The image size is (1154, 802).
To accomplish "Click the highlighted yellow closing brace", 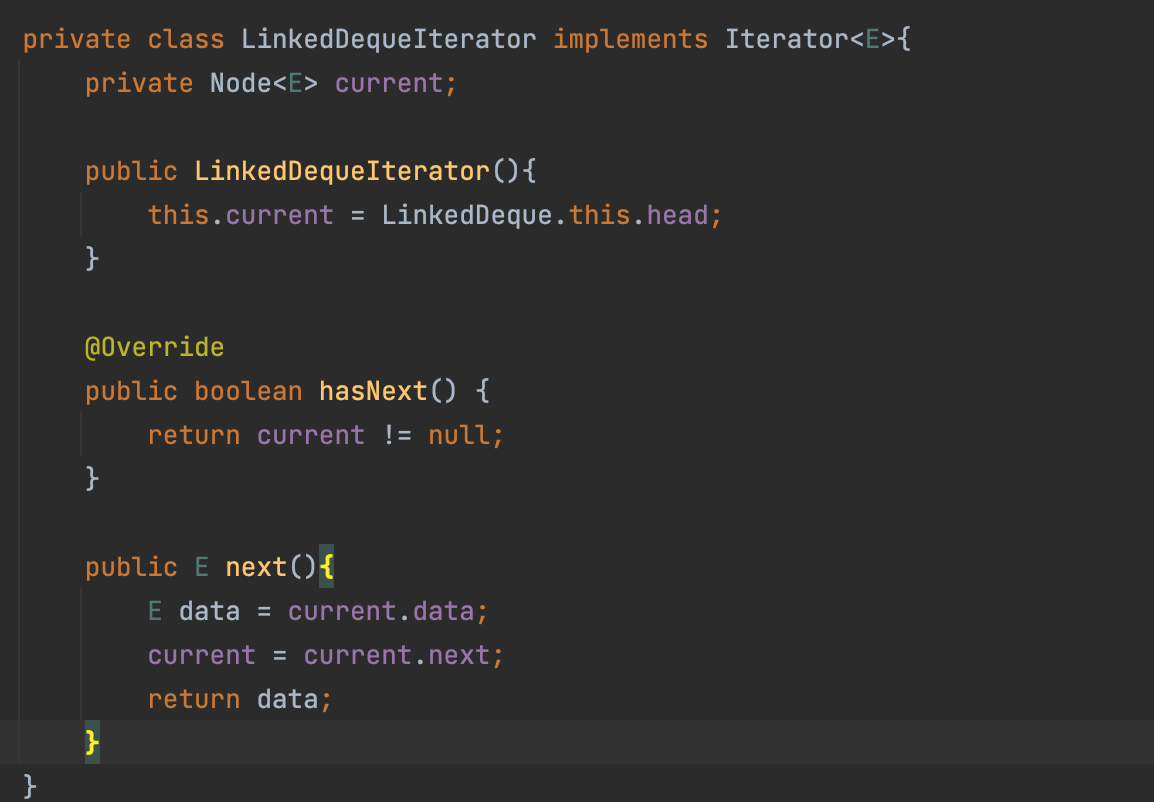I will [92, 743].
